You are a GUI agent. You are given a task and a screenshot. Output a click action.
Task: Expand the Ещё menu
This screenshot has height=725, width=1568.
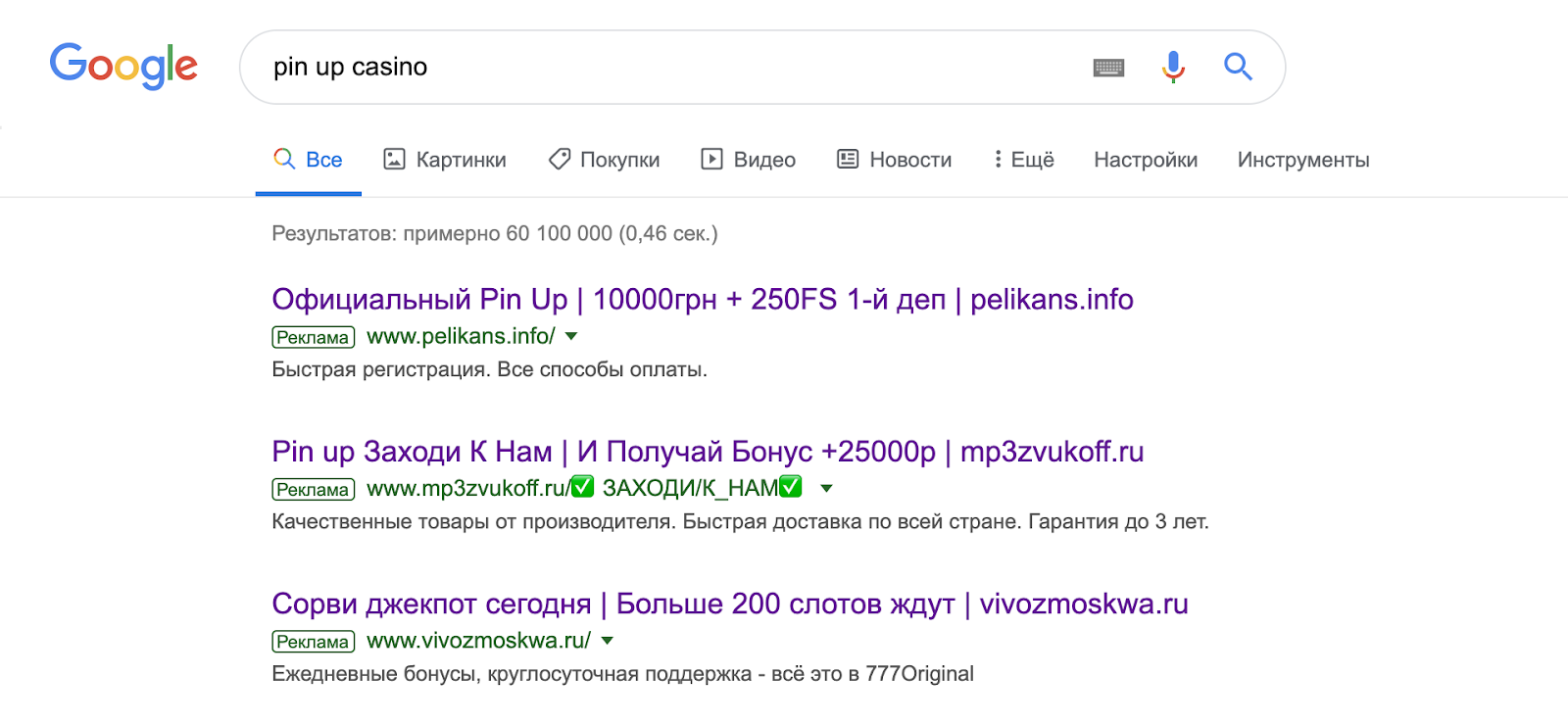1023,160
